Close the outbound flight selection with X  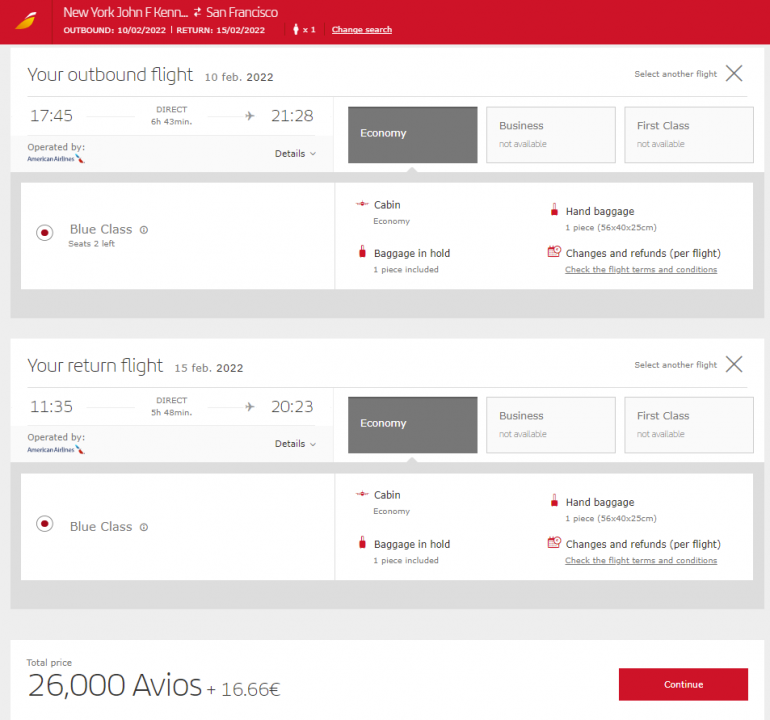tap(734, 73)
